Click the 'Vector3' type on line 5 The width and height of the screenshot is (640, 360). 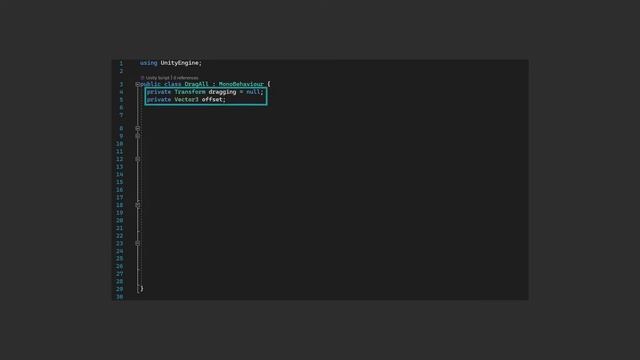[187, 100]
